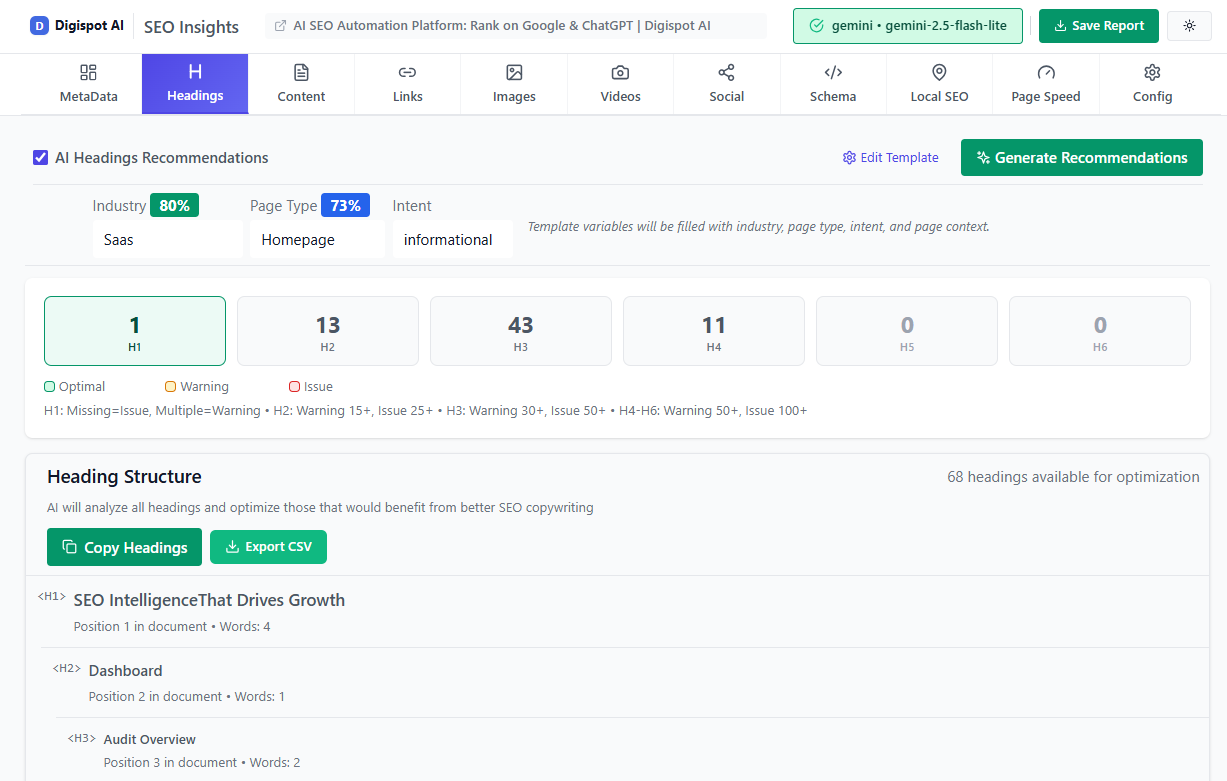The height and width of the screenshot is (781, 1227).
Task: Select the Headings tab
Action: click(195, 84)
